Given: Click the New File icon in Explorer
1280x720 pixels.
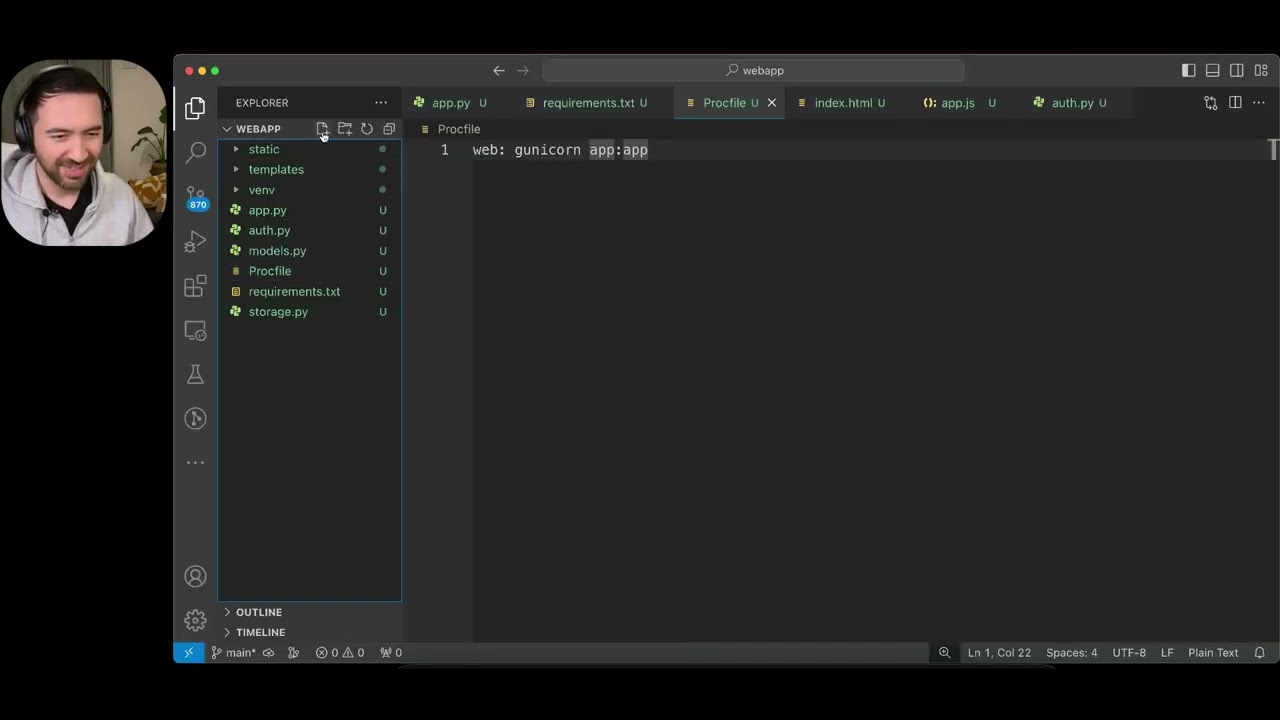Looking at the screenshot, I should pyautogui.click(x=322, y=129).
